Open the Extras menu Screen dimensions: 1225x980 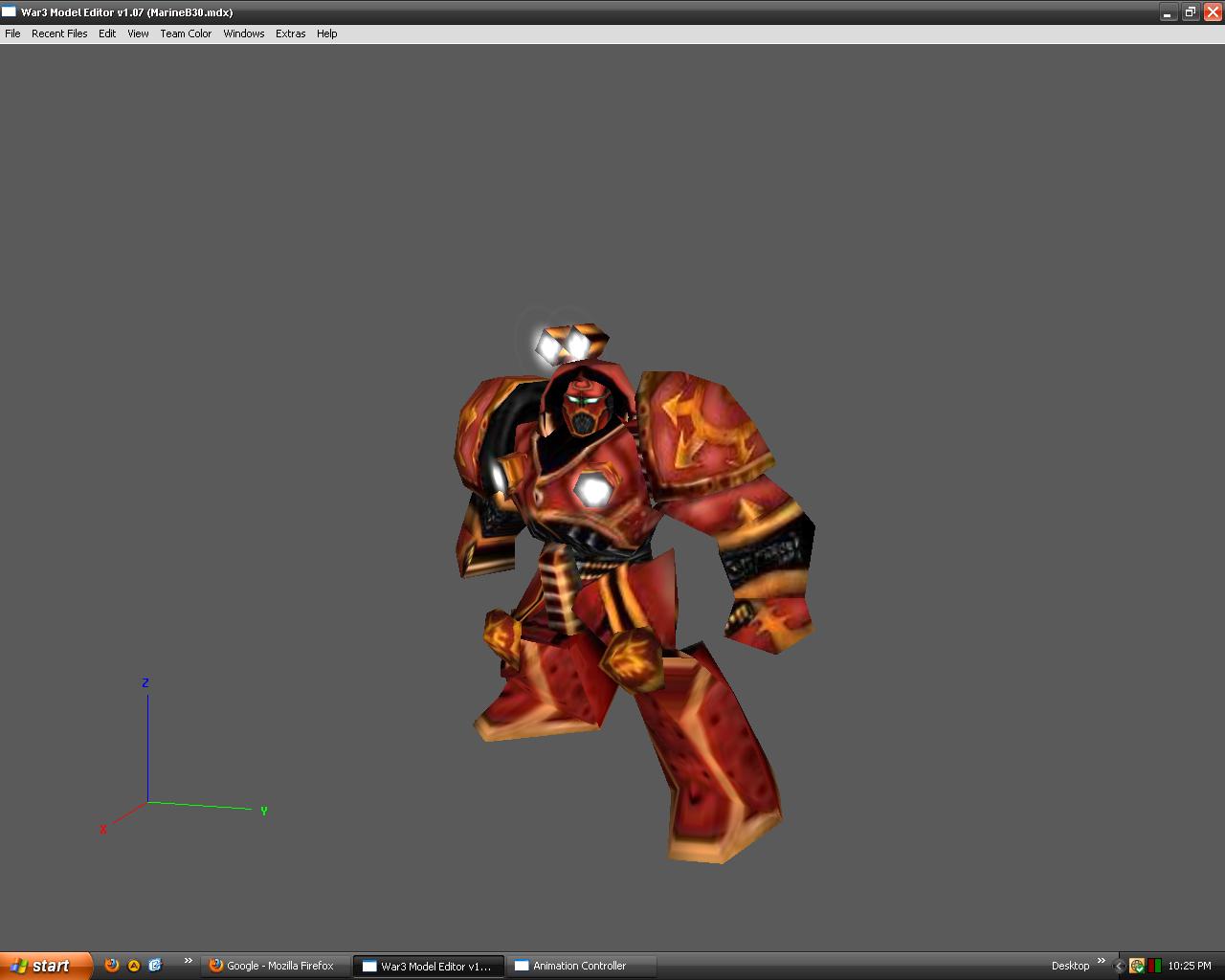pyautogui.click(x=291, y=33)
